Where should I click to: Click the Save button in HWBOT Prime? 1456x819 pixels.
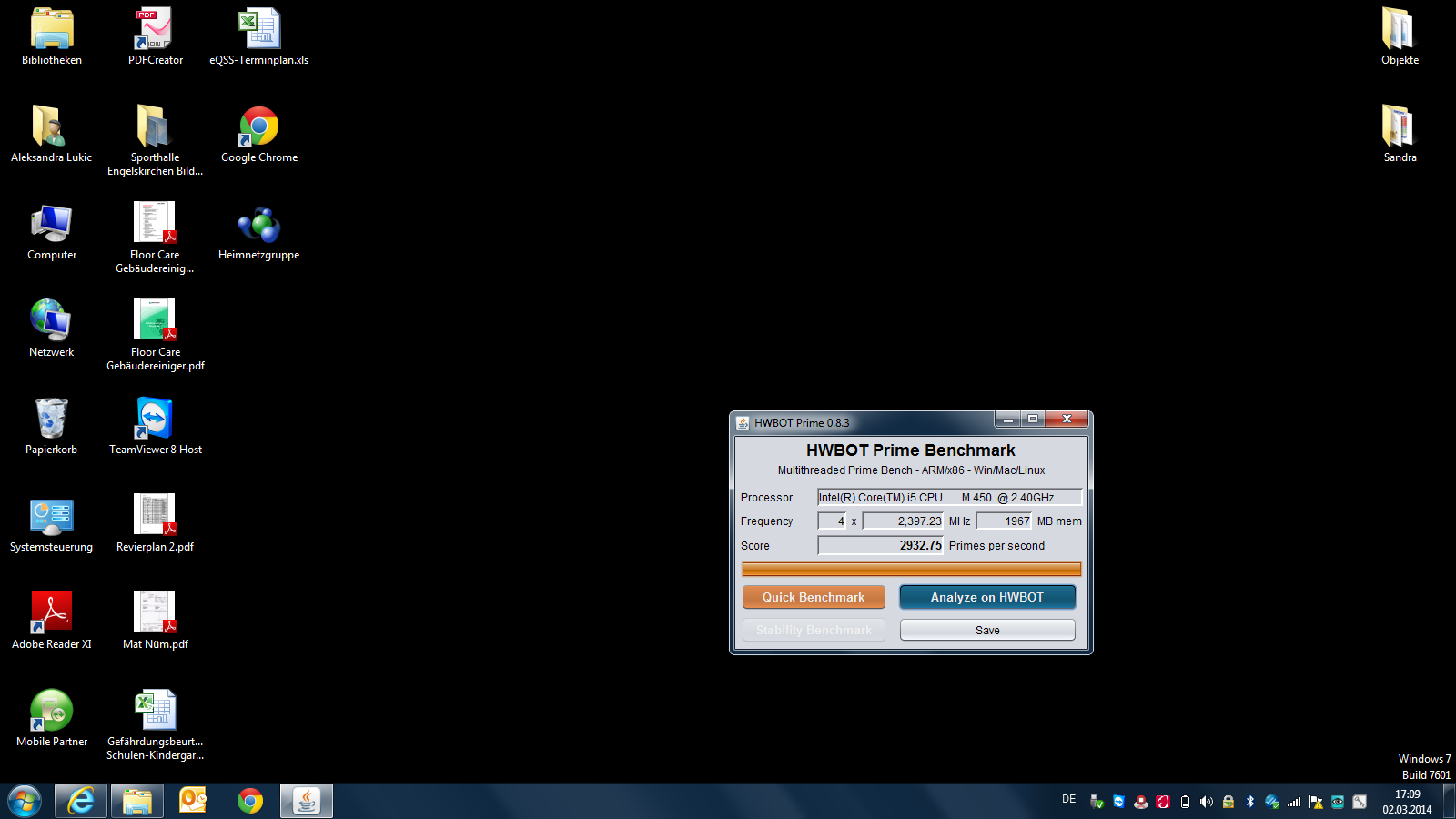point(987,630)
